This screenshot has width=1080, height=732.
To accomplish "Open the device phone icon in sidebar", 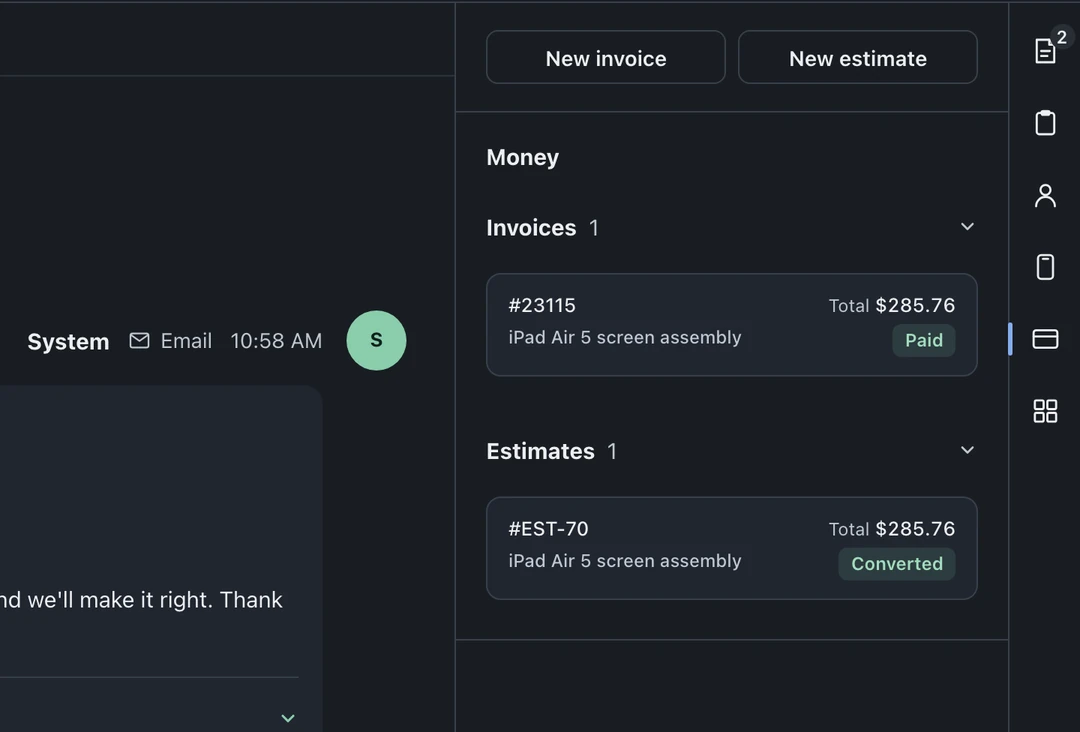I will click(1046, 267).
